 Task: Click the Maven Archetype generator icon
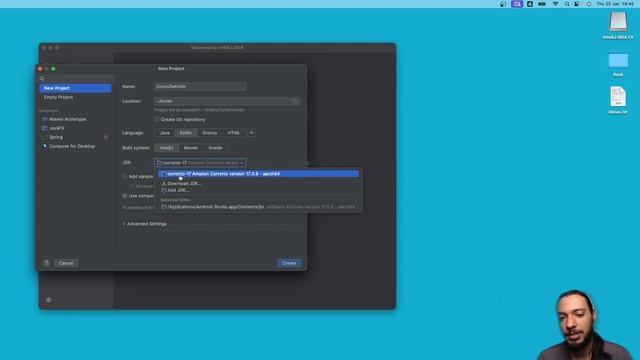pyautogui.click(x=45, y=119)
